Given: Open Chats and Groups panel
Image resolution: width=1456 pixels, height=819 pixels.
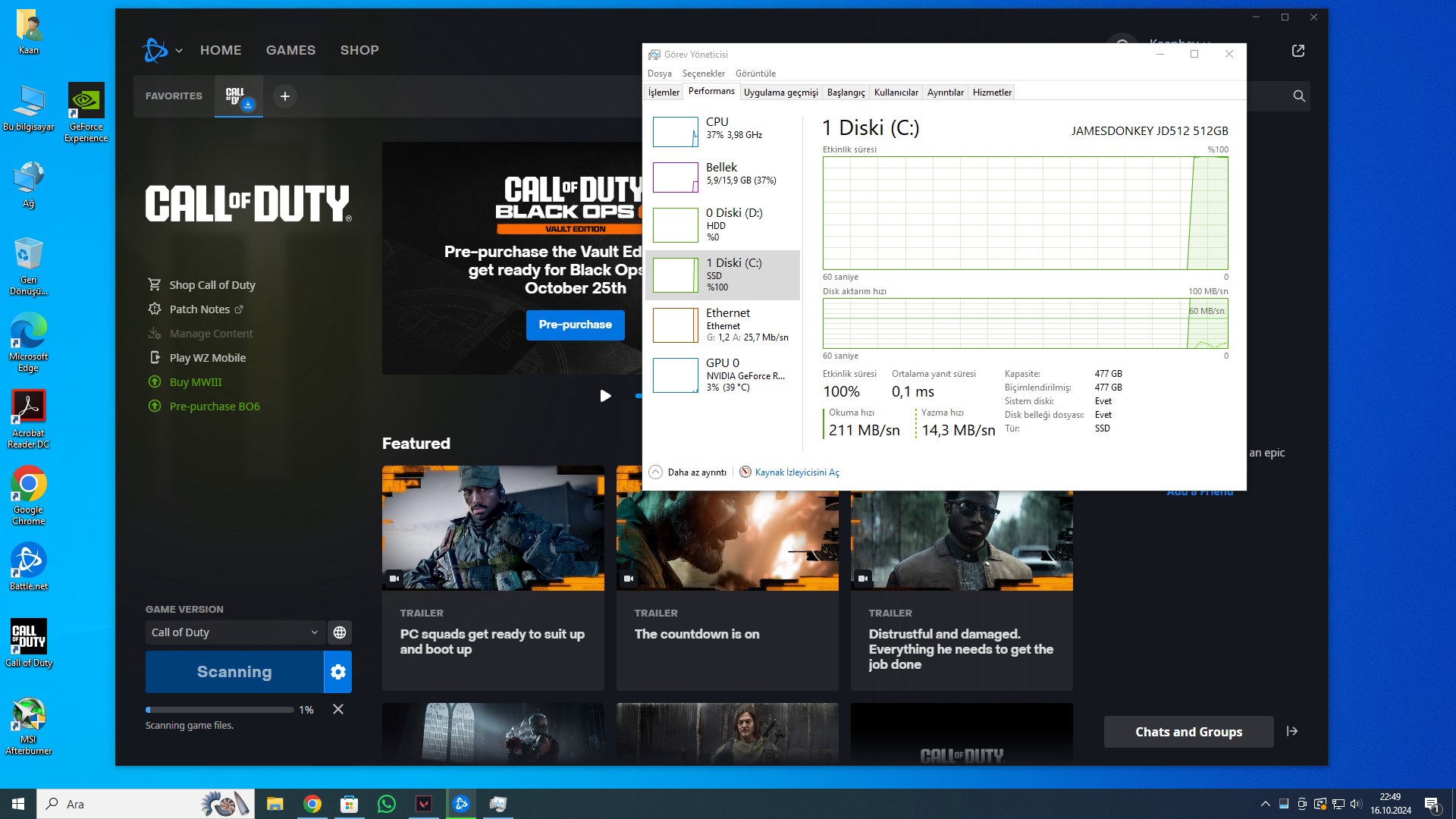Looking at the screenshot, I should click(x=1188, y=732).
